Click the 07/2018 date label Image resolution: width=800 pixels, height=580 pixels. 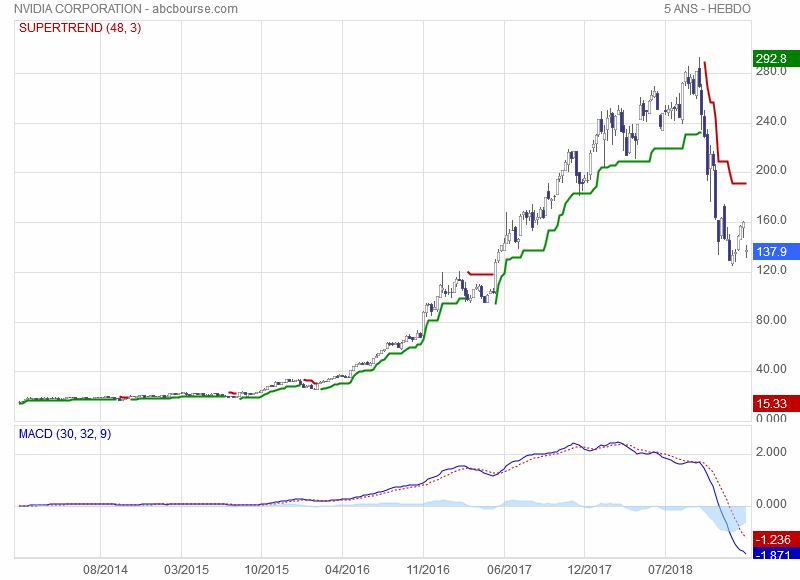coord(670,570)
